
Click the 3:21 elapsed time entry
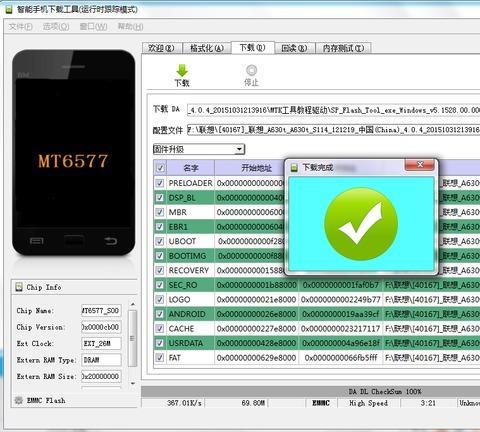tap(428, 403)
